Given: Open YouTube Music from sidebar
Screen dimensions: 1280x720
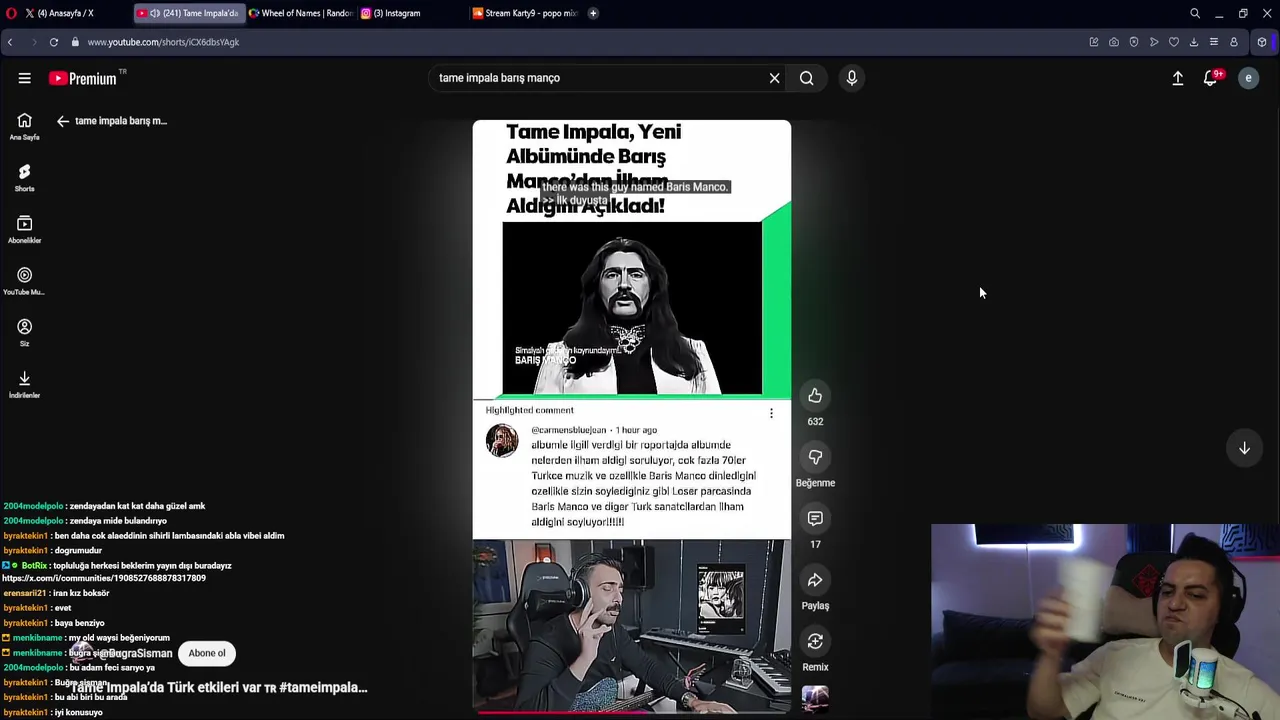Looking at the screenshot, I should point(24,282).
